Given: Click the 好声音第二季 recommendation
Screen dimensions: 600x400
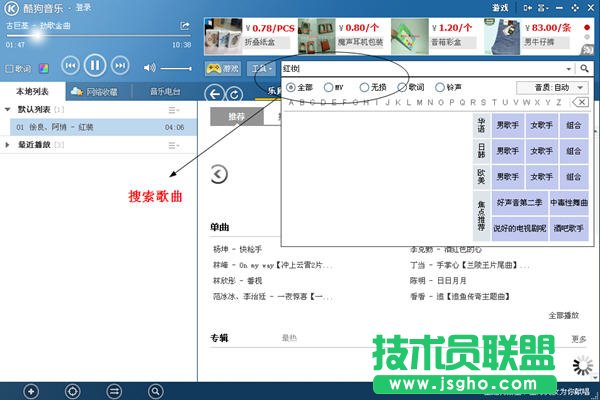Looking at the screenshot, I should (x=519, y=202).
